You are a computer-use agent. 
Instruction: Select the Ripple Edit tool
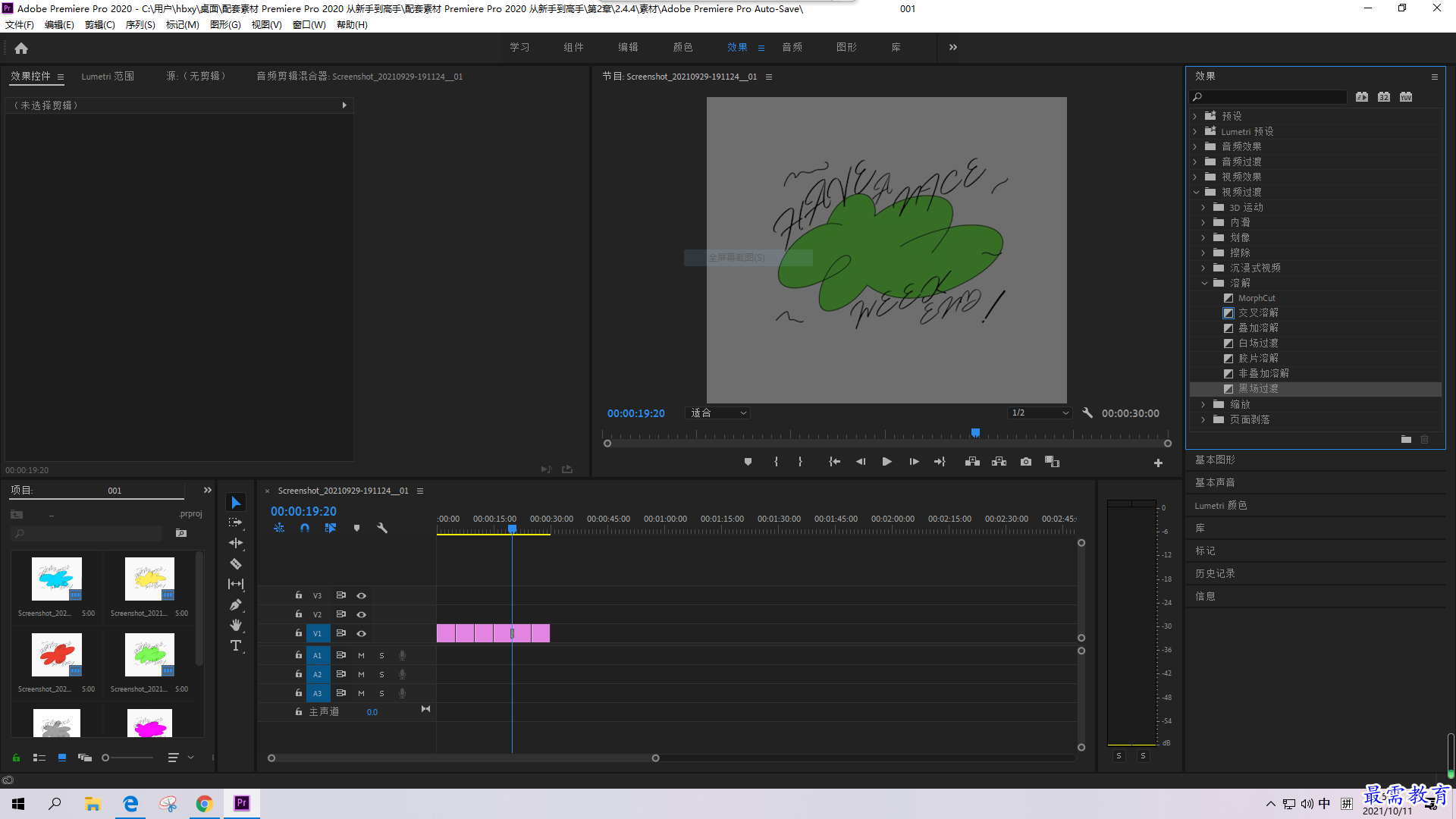pos(236,543)
